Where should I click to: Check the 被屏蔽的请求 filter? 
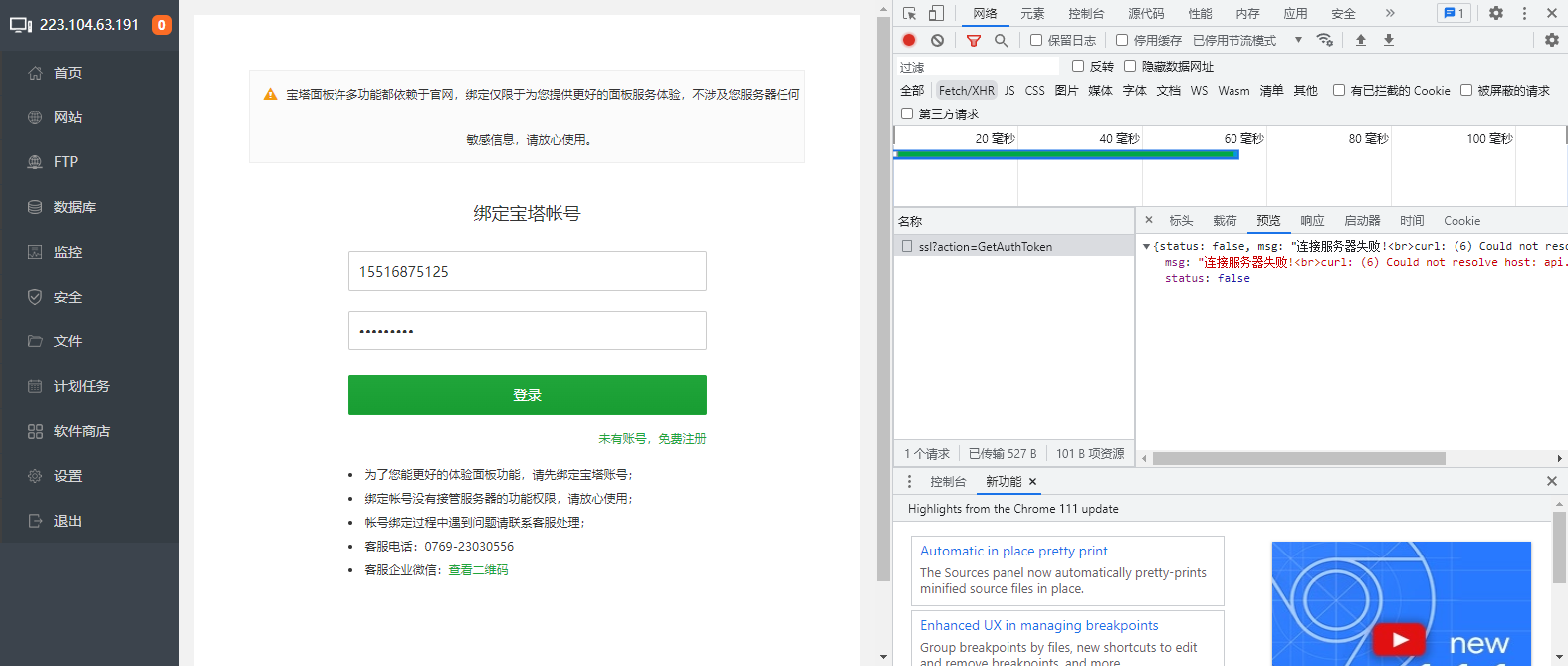1466,90
